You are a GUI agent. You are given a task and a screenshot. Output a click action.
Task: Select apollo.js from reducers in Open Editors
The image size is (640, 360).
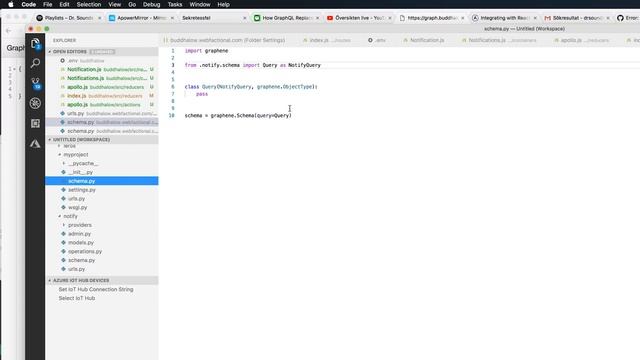[102, 87]
